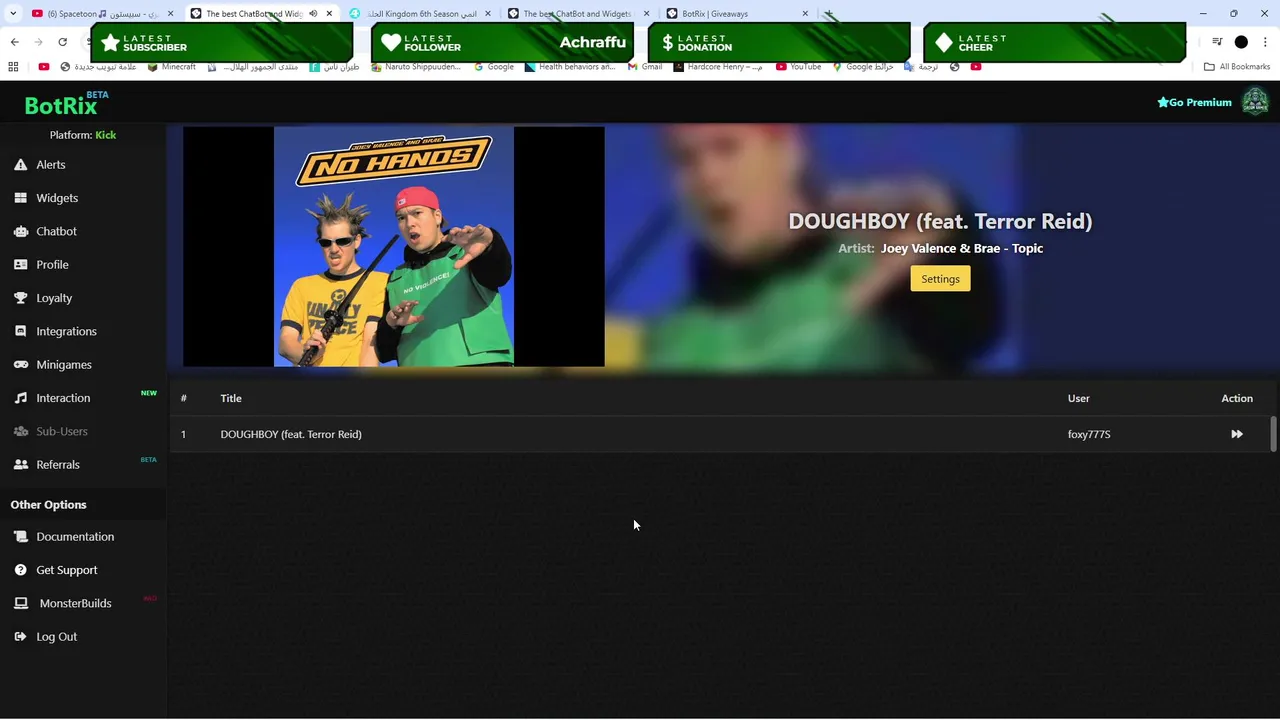
Task: Close the Spacetoon tab
Action: [170, 14]
